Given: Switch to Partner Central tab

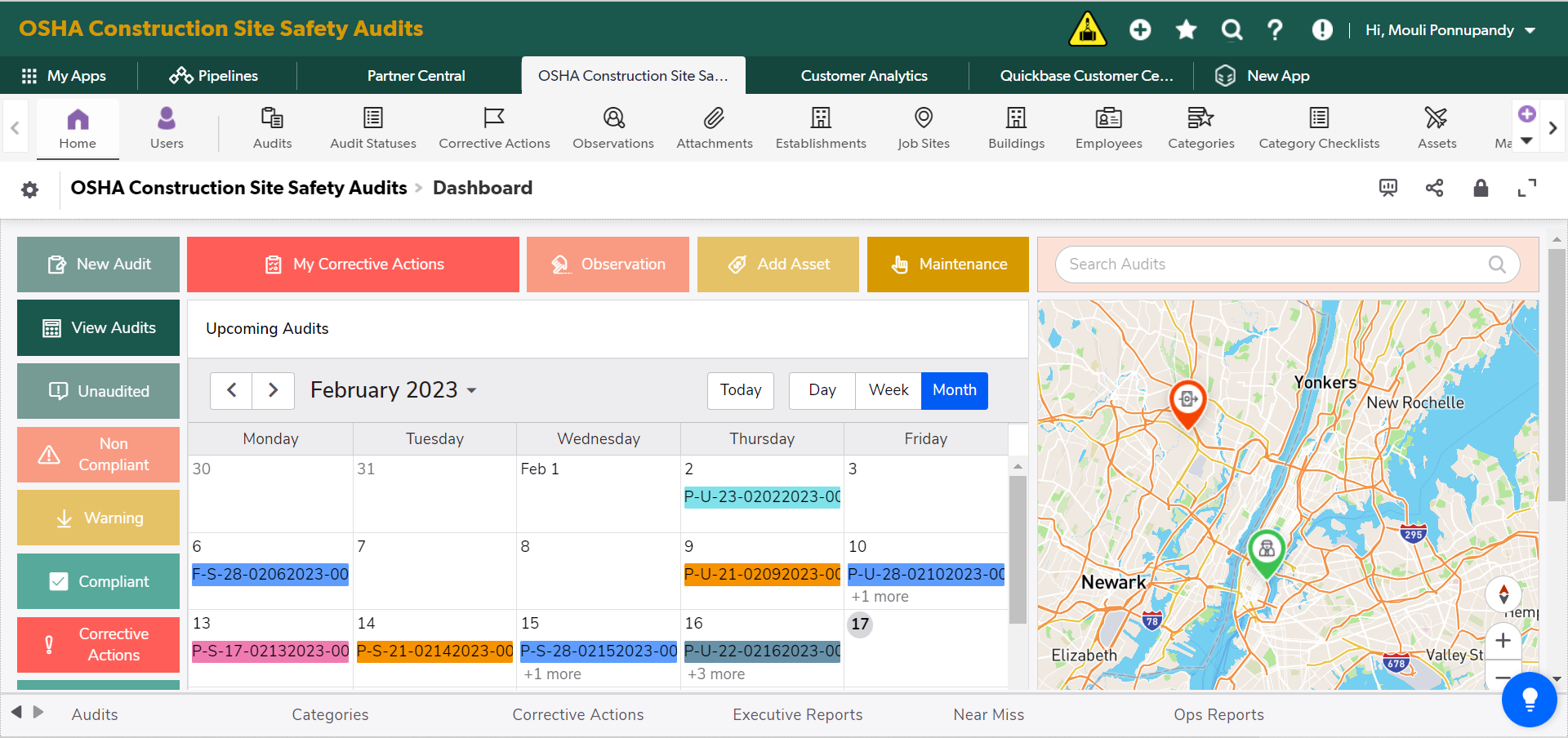Looking at the screenshot, I should point(416,76).
